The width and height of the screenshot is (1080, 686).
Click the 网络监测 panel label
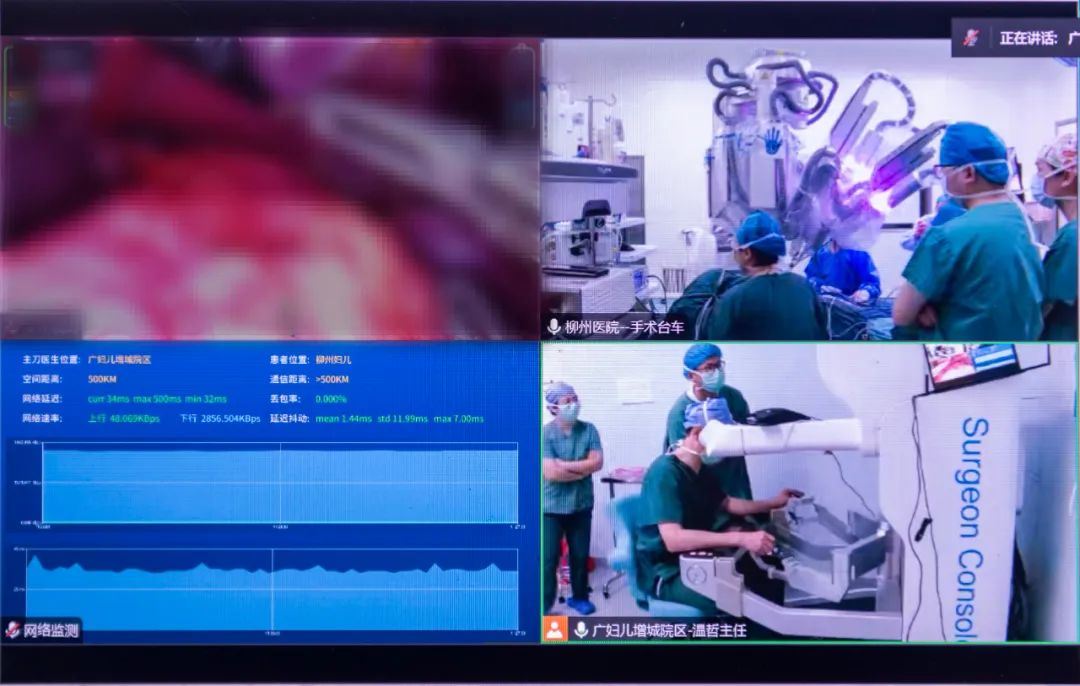[x=50, y=630]
